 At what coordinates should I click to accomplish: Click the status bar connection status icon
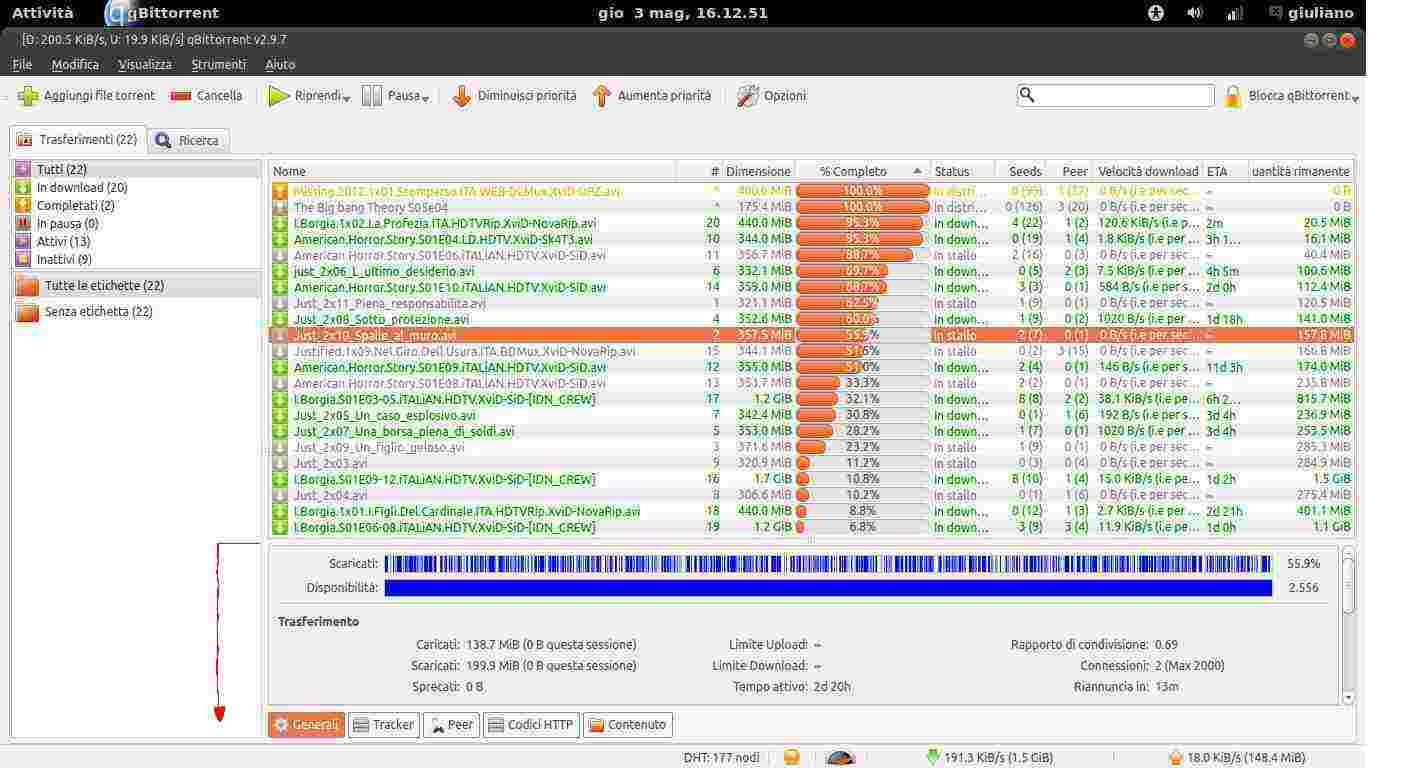[x=791, y=757]
